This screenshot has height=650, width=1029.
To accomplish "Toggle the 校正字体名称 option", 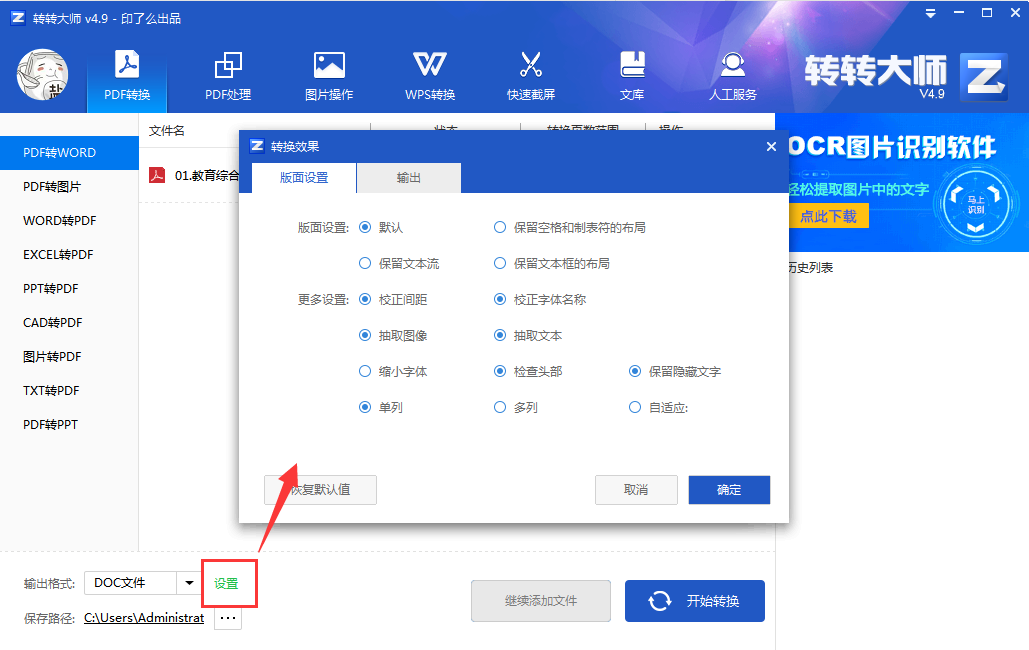I will [x=500, y=299].
